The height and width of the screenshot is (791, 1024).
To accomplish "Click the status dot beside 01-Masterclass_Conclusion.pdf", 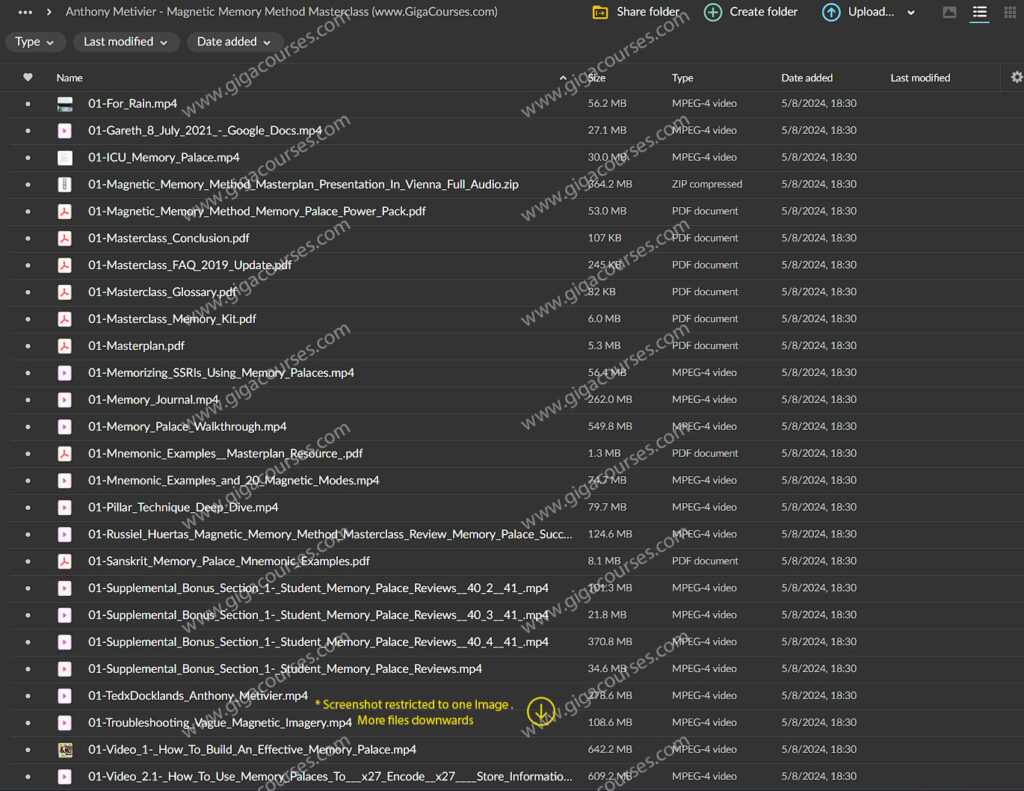I will 27,238.
